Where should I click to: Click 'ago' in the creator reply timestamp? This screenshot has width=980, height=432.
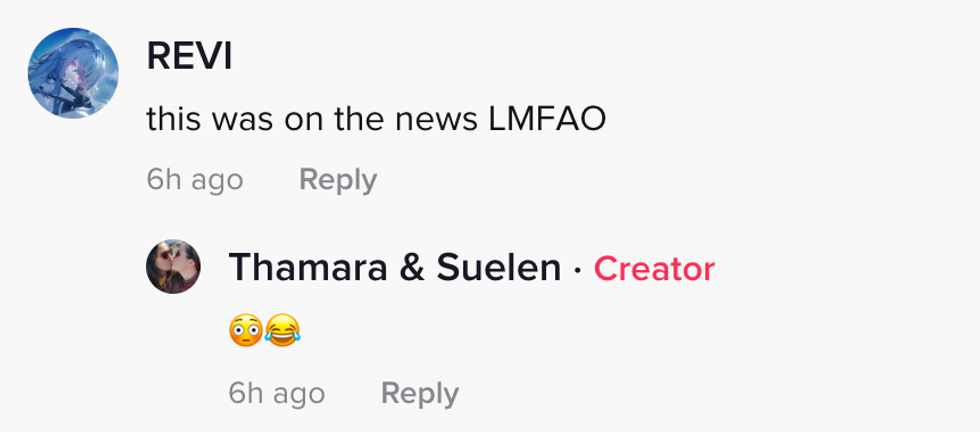coord(299,396)
